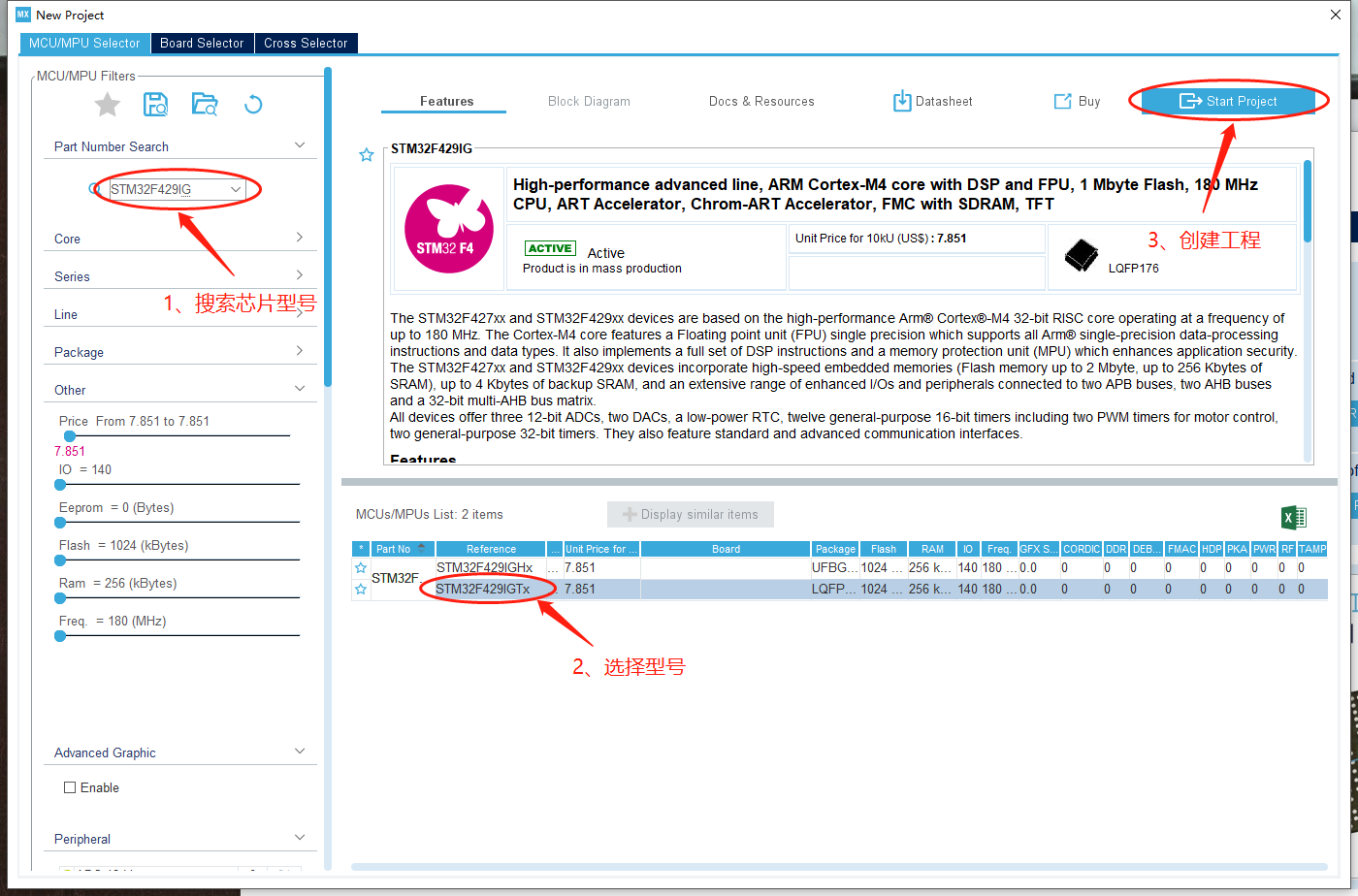Image resolution: width=1358 pixels, height=896 pixels.
Task: Open the Features tab
Action: coord(446,101)
